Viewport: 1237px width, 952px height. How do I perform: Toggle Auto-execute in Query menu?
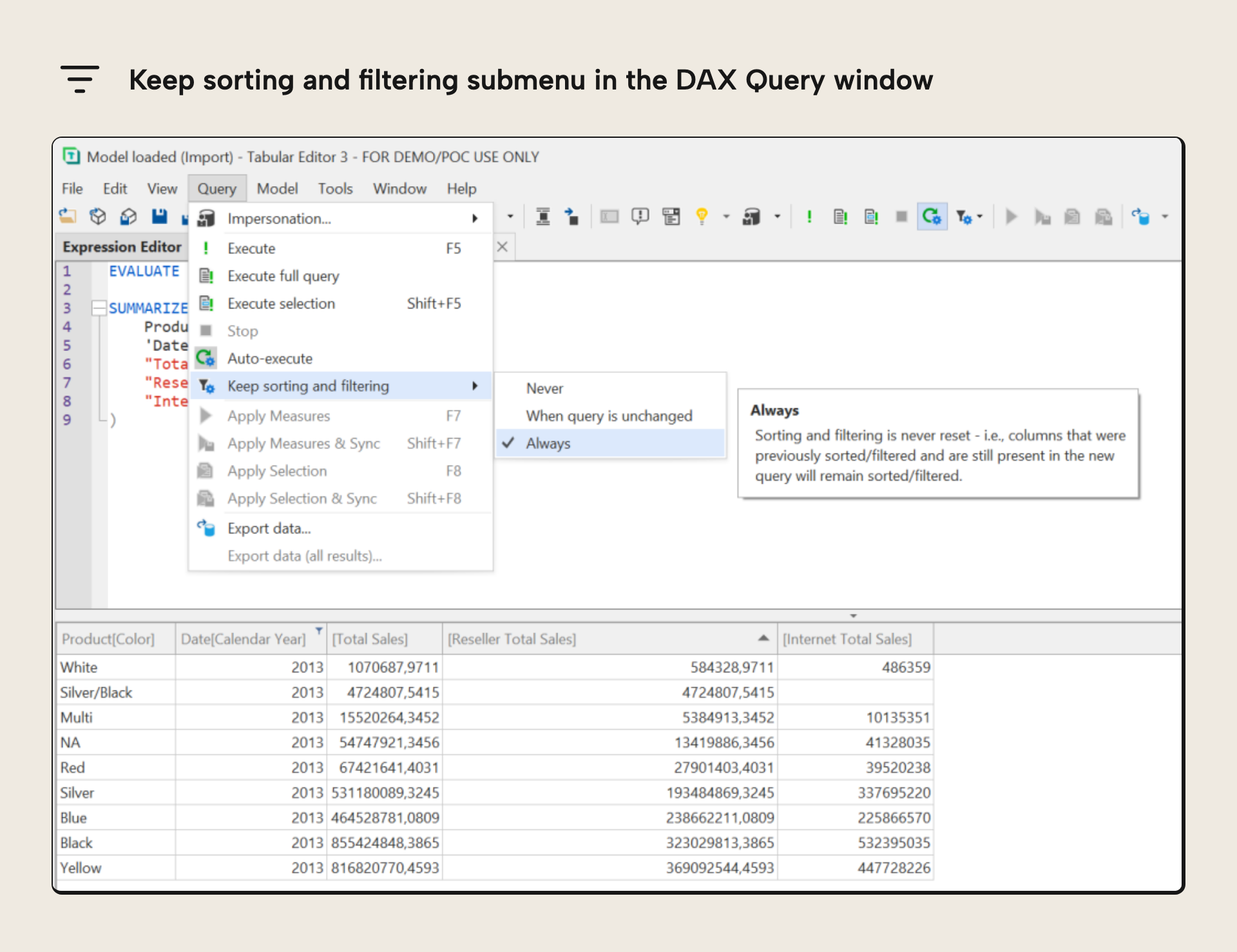[x=341, y=359]
